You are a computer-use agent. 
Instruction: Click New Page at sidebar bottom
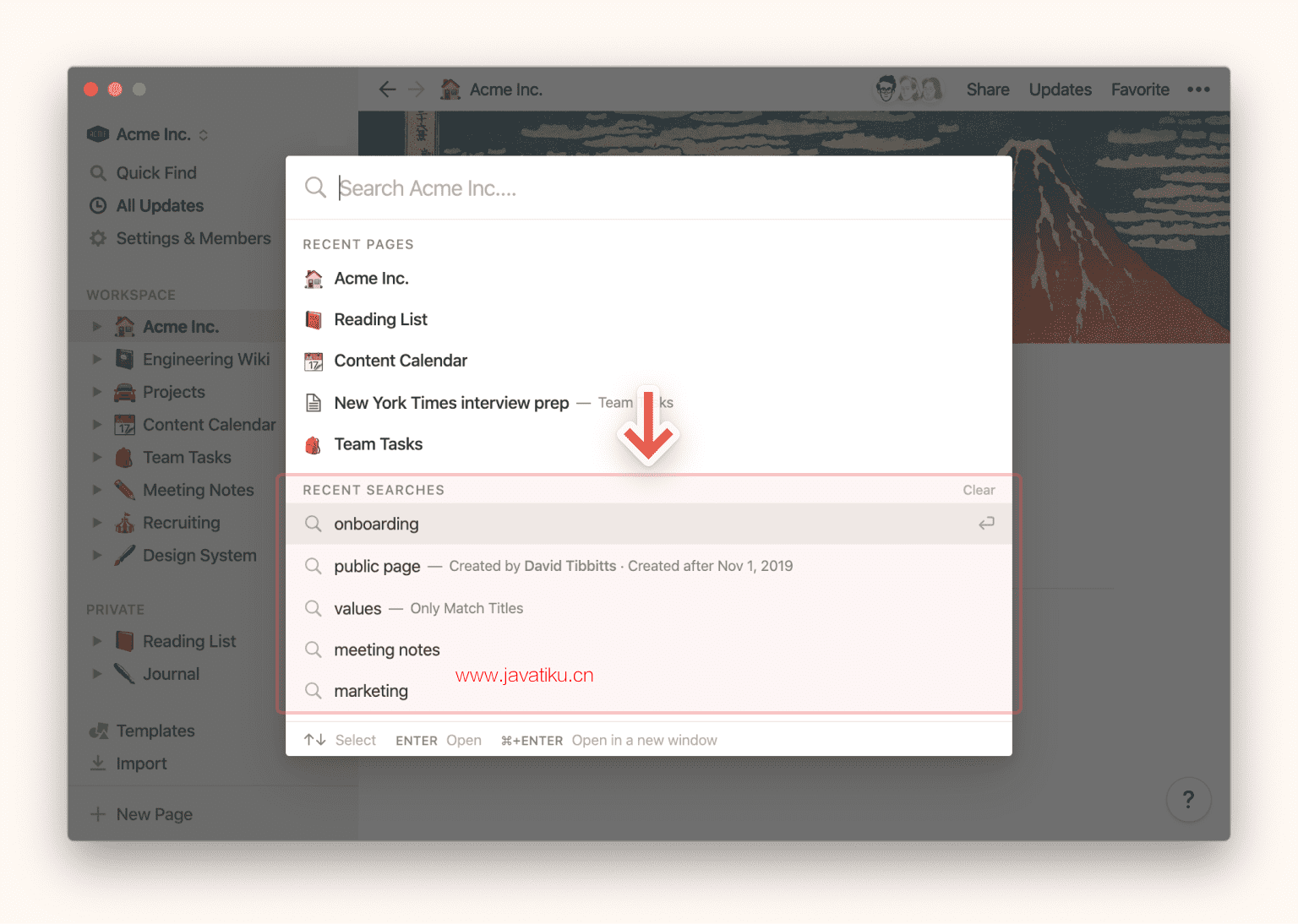(x=155, y=814)
